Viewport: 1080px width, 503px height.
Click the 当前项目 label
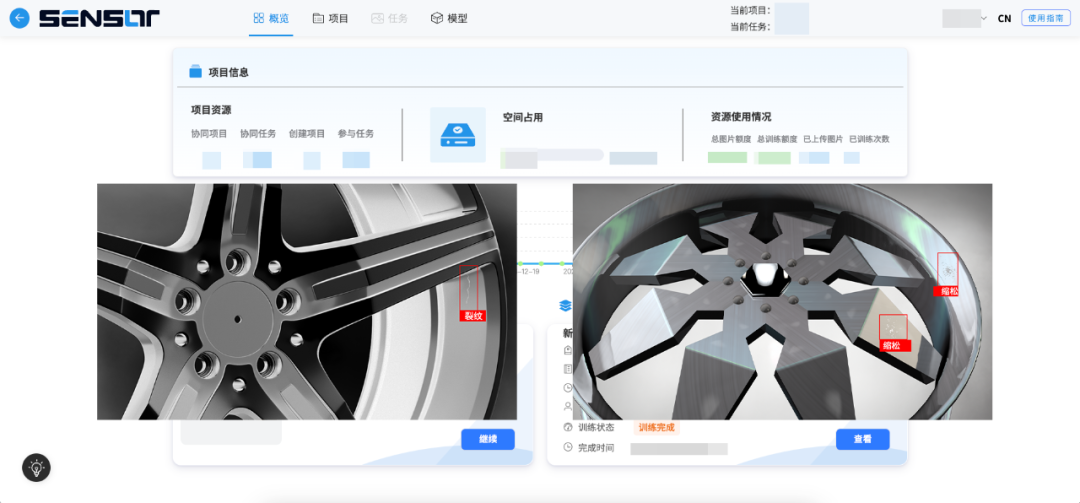750,10
